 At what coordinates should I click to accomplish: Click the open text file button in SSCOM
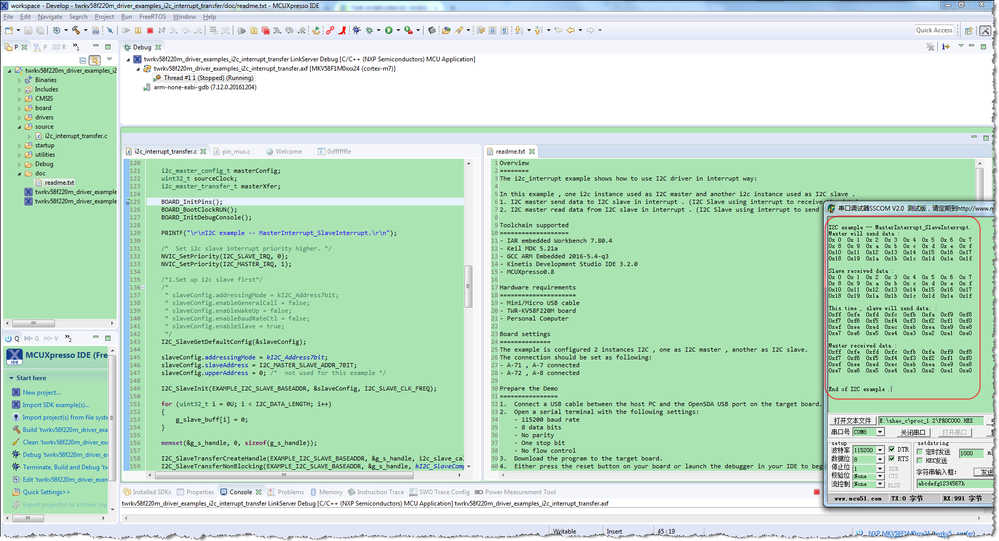[852, 421]
